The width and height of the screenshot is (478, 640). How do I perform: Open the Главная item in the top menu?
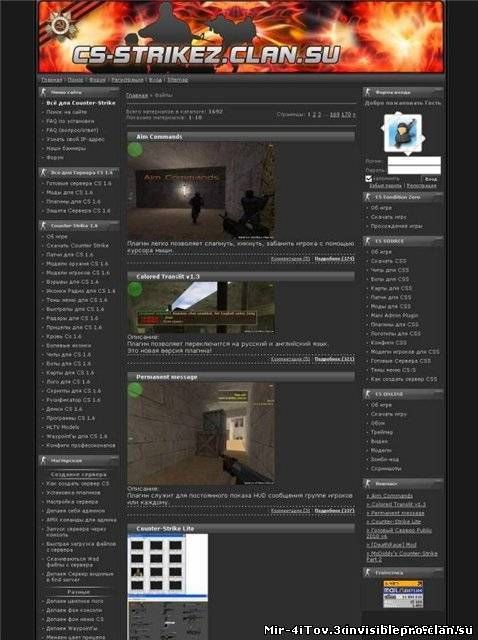pyautogui.click(x=52, y=80)
